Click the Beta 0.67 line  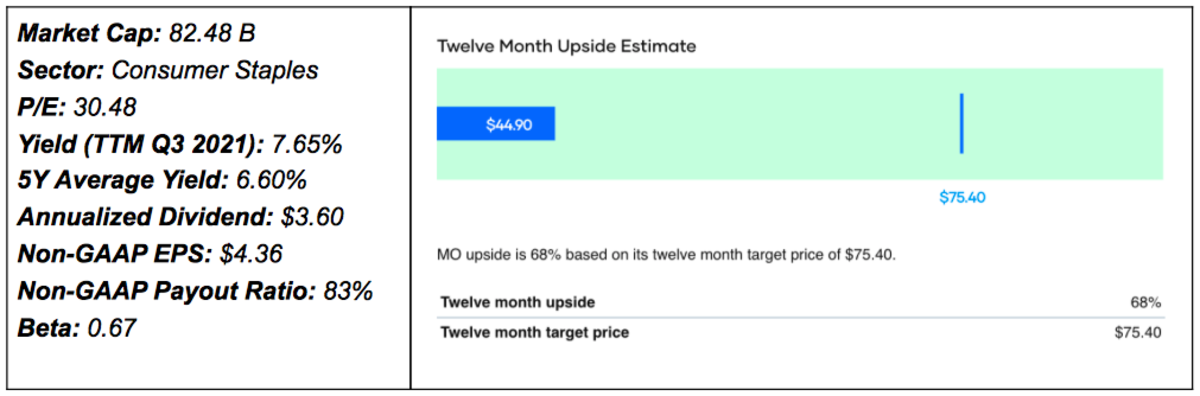(76, 327)
